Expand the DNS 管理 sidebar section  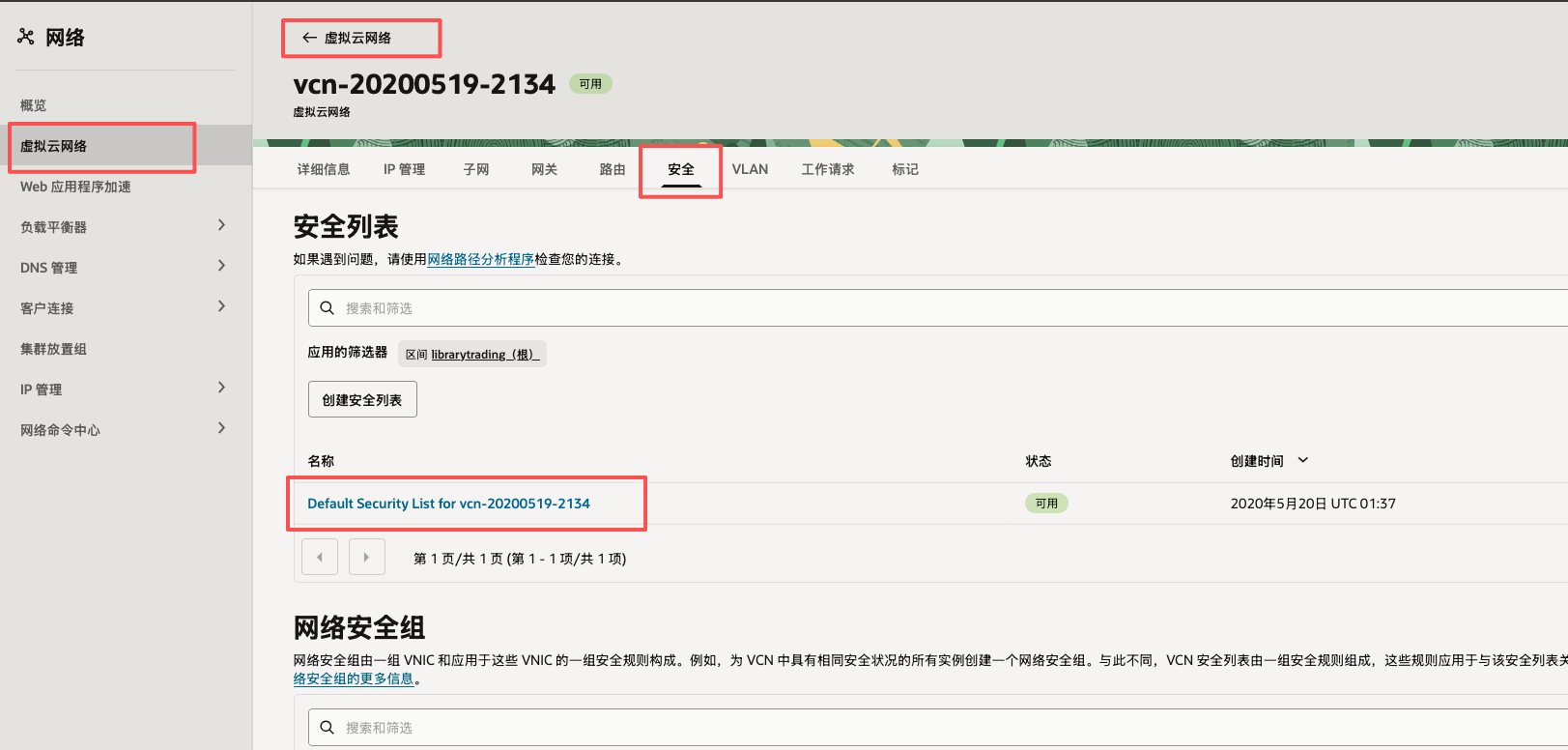[221, 266]
